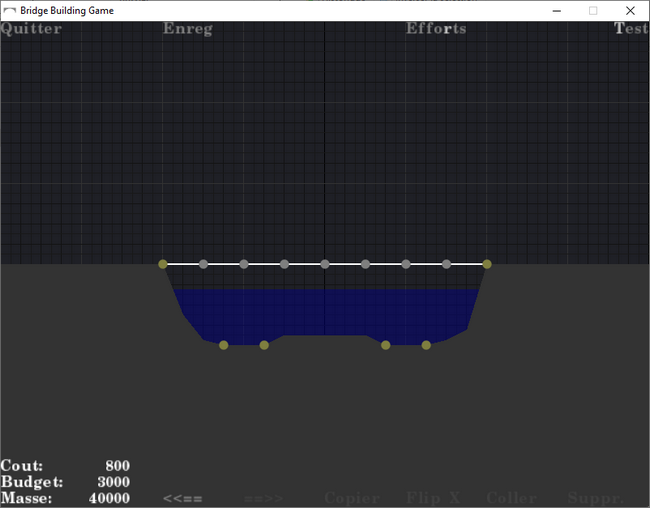Click the dimmed Copier command

[x=352, y=498]
